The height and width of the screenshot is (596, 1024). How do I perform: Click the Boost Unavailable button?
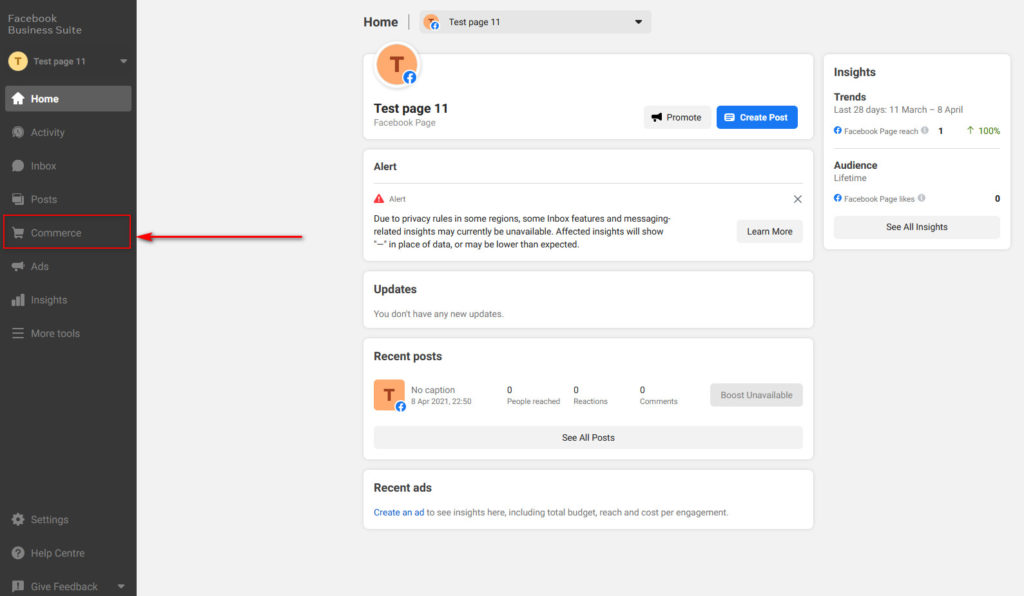click(756, 395)
